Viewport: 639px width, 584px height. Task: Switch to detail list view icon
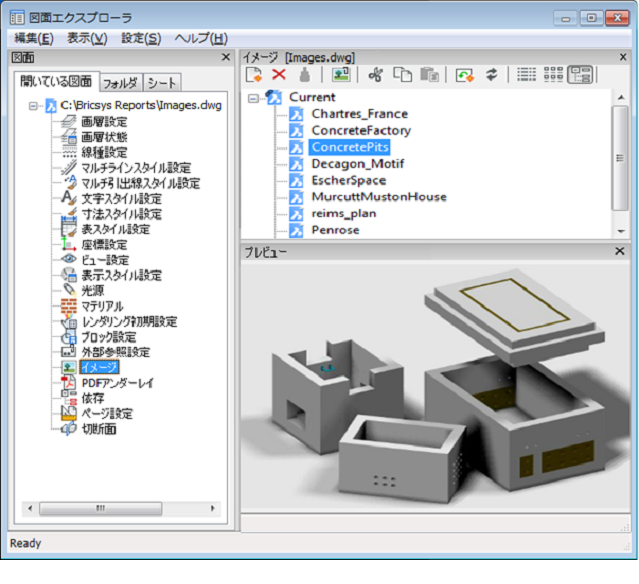(x=527, y=75)
